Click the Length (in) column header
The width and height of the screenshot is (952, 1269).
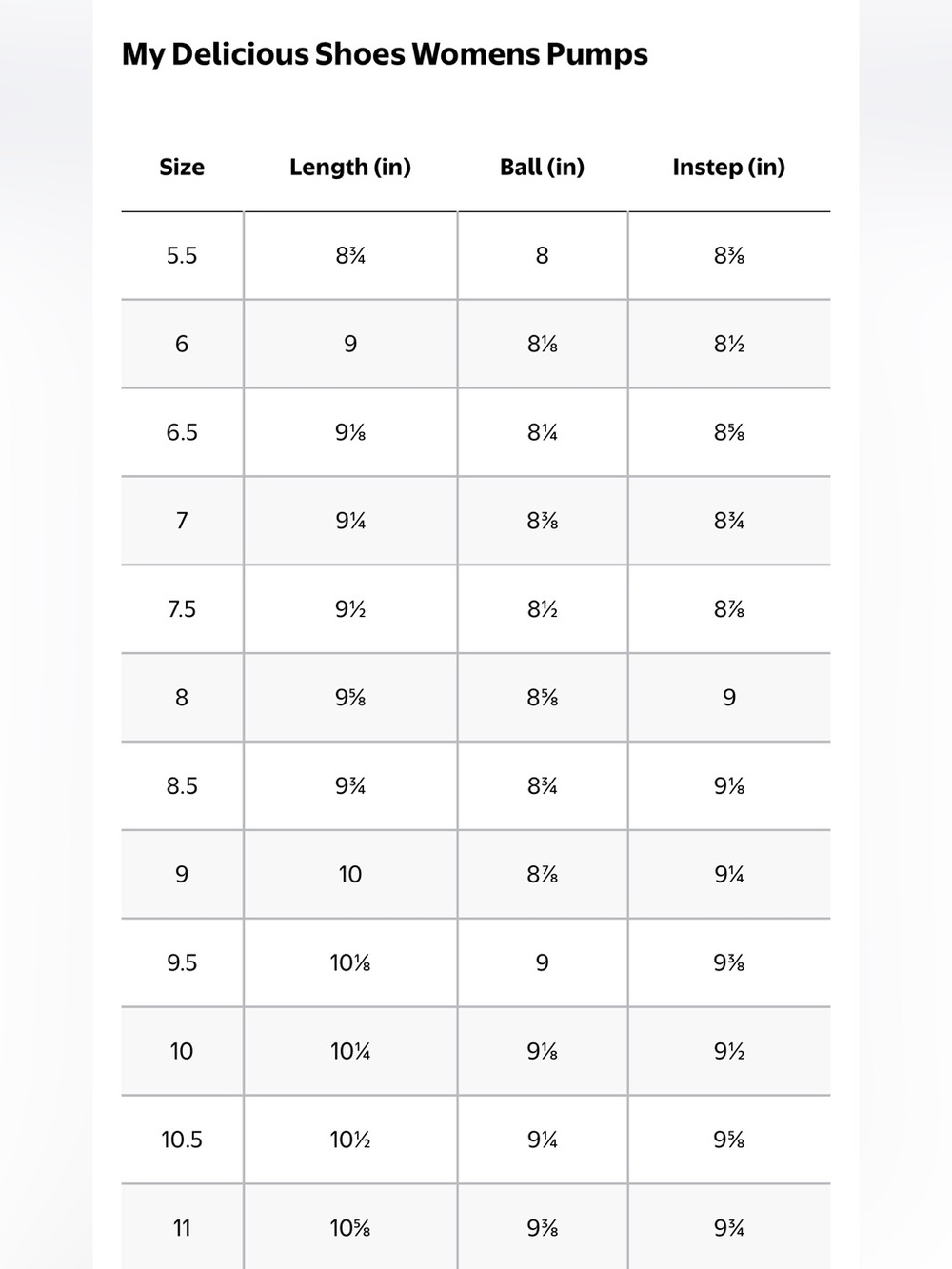pos(350,168)
